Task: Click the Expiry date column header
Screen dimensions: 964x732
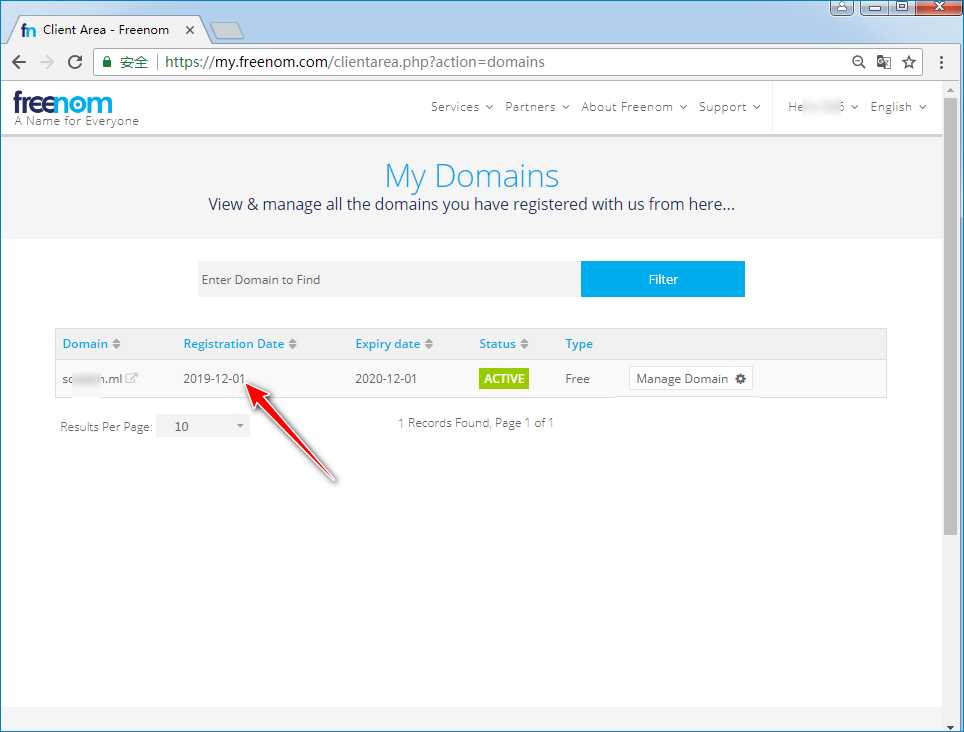Action: pyautogui.click(x=387, y=344)
